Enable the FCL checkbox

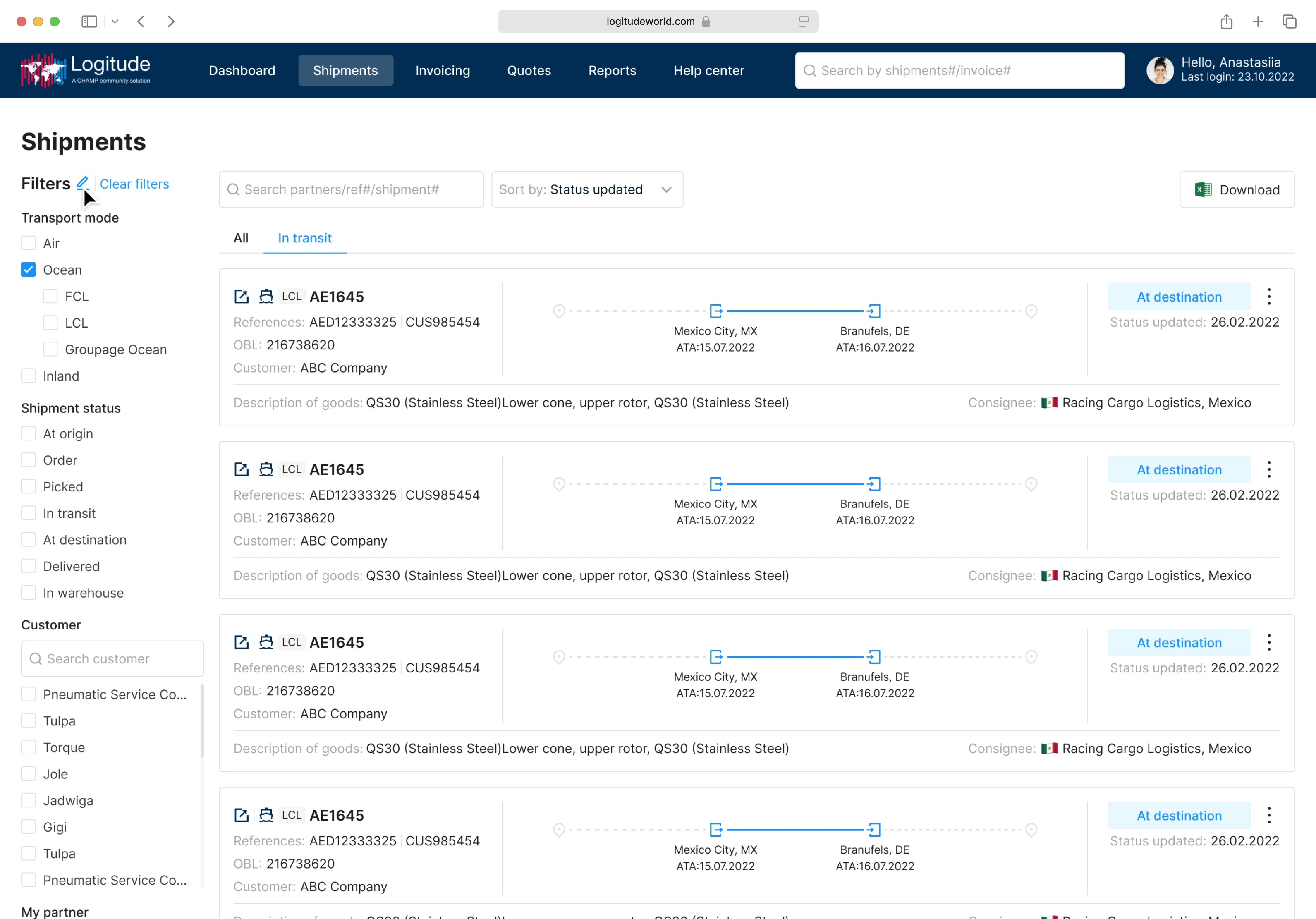[50, 297]
